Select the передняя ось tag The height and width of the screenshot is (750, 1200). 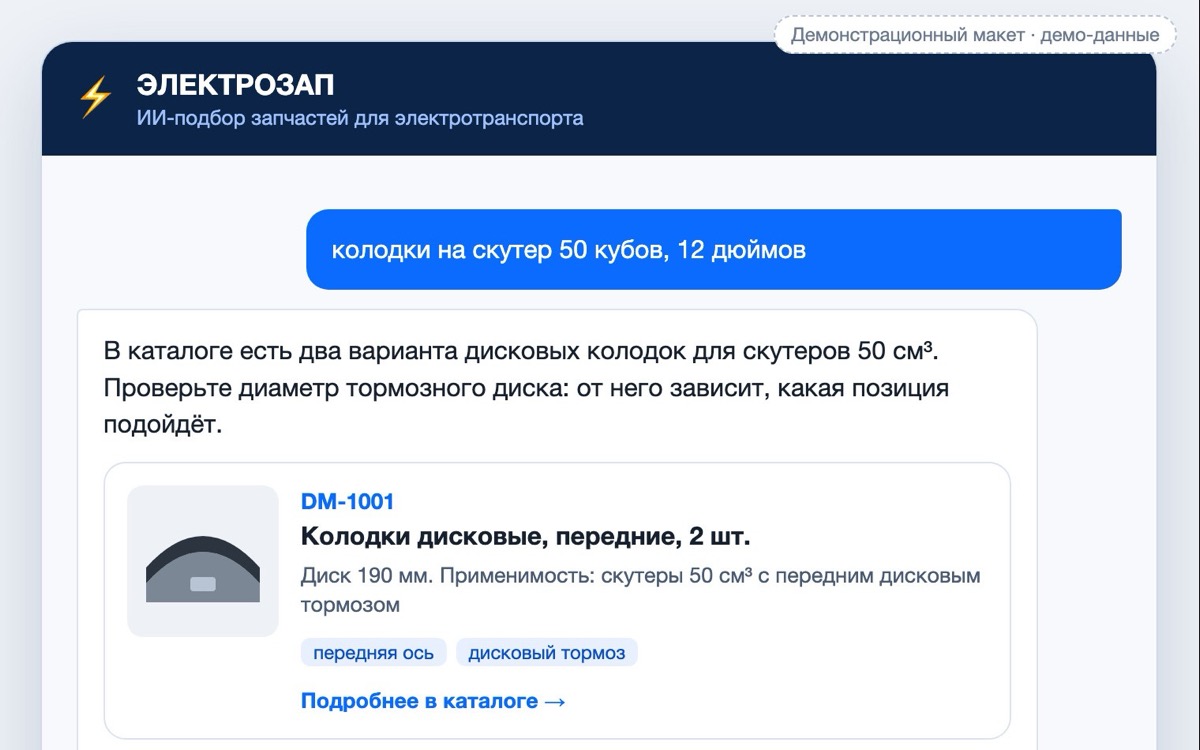[x=373, y=653]
